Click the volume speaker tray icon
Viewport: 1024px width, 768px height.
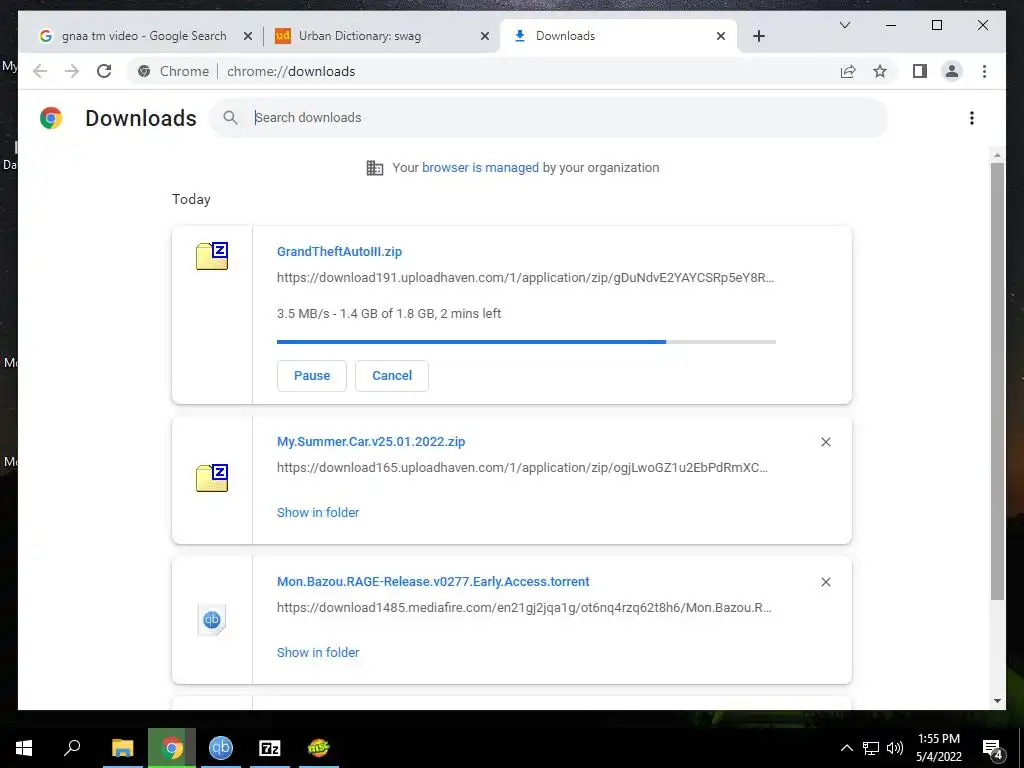tap(895, 748)
